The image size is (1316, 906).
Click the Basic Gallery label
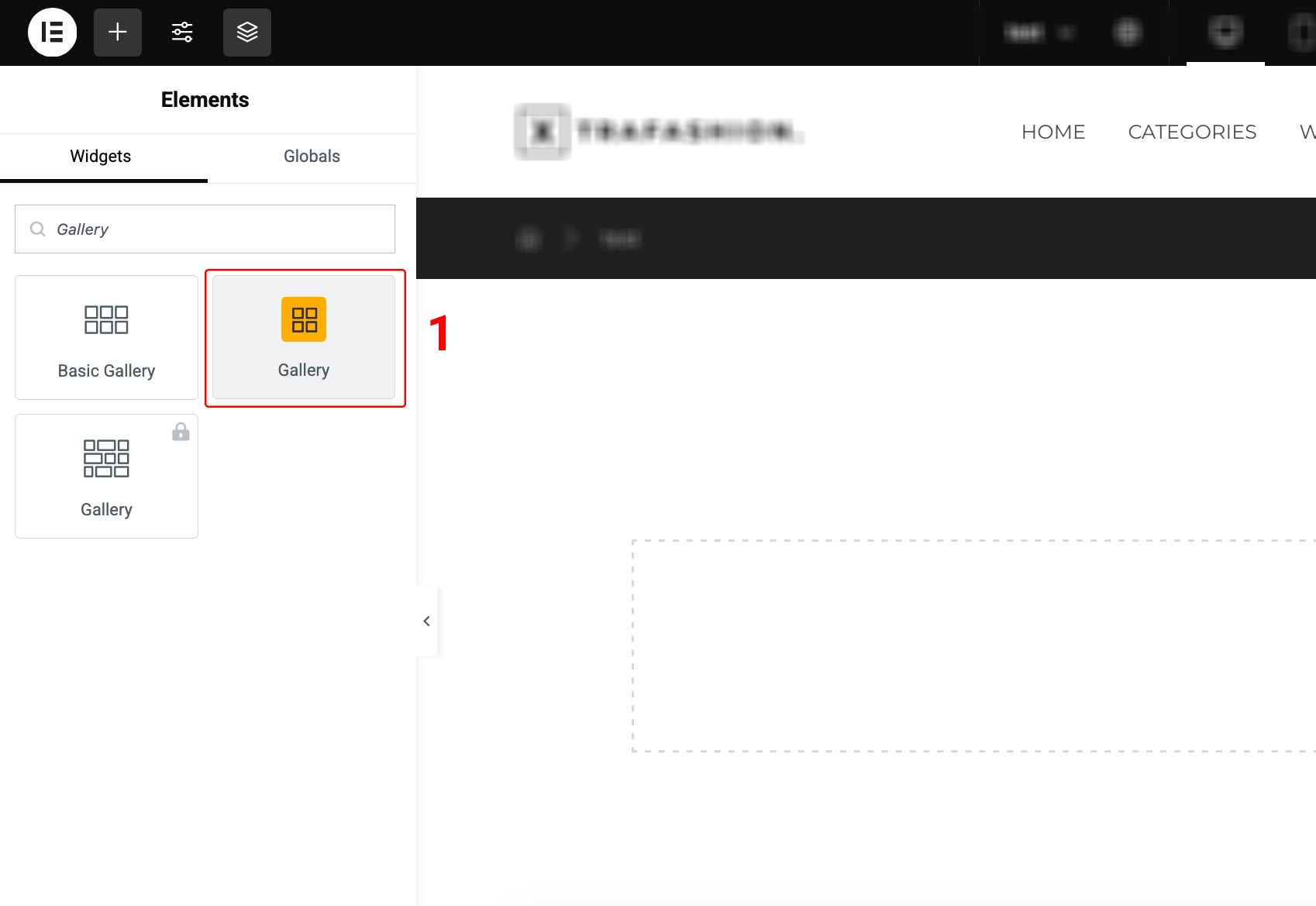(106, 371)
